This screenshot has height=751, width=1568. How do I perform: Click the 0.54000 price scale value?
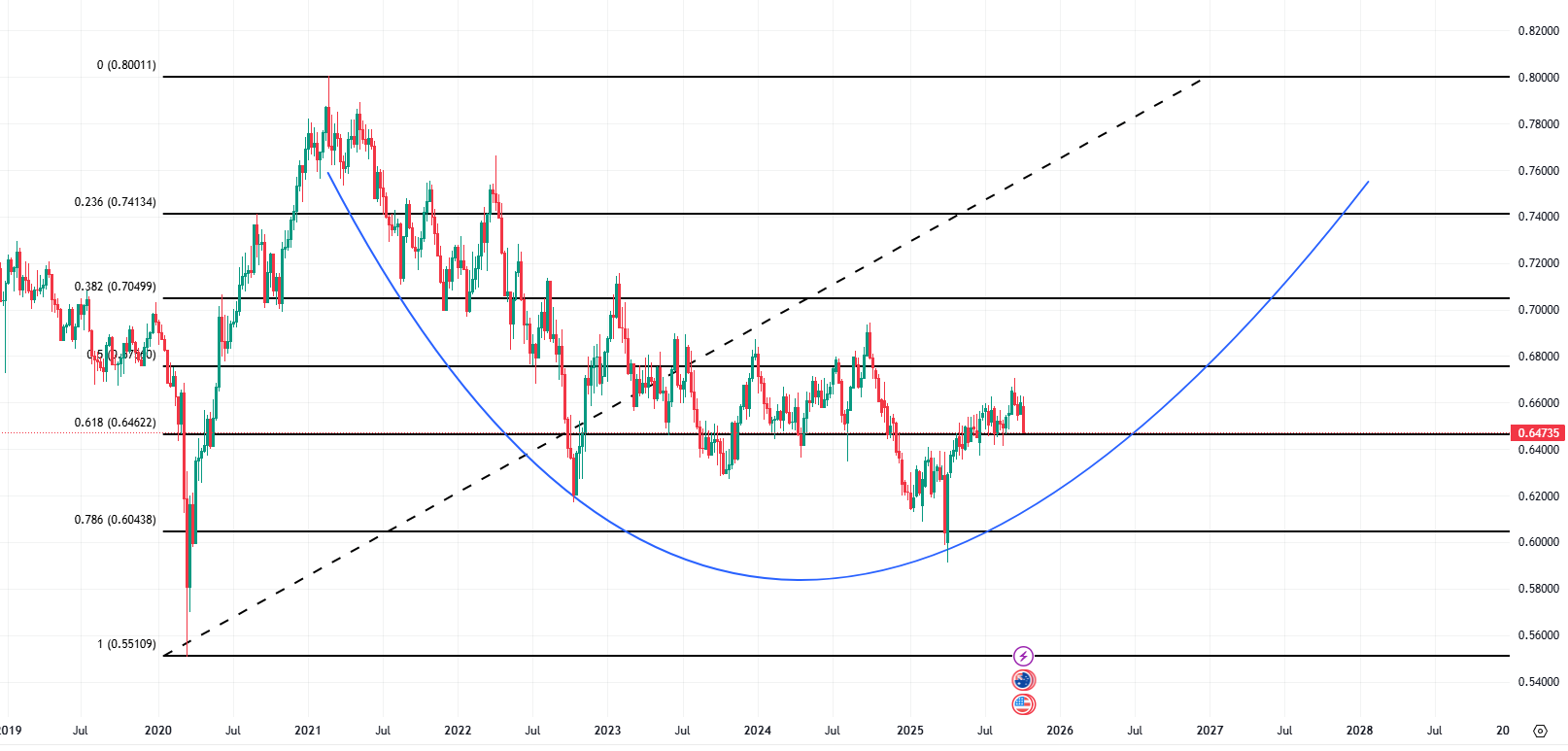point(1538,682)
